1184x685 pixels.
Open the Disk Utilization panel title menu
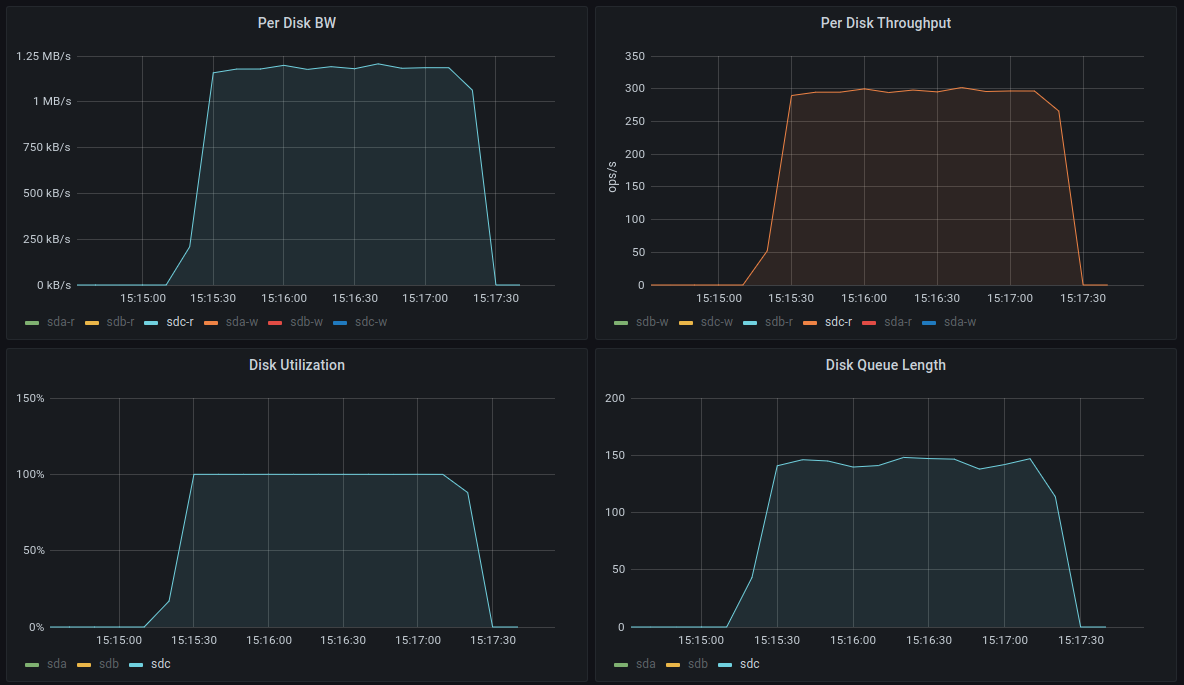pos(297,366)
